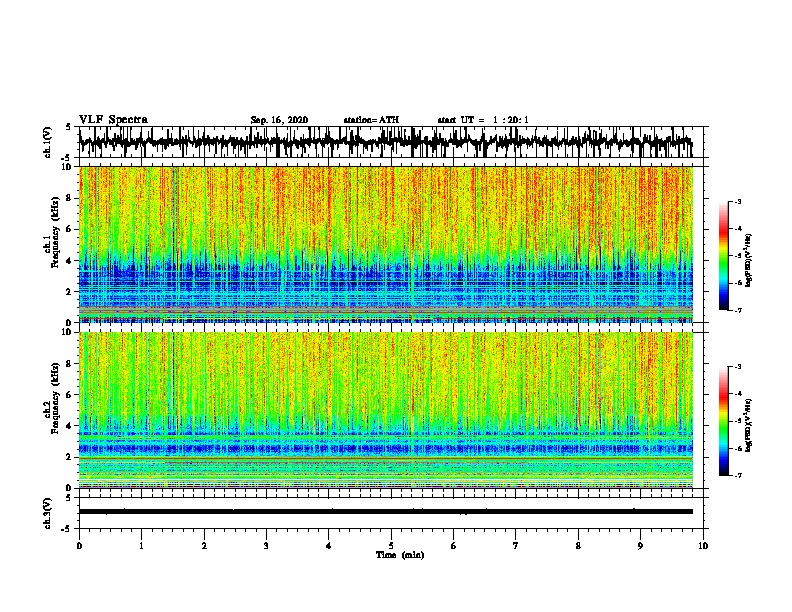Image resolution: width=792 pixels, height=612 pixels.
Task: Click the "7" tick on time axis
Action: [x=516, y=546]
